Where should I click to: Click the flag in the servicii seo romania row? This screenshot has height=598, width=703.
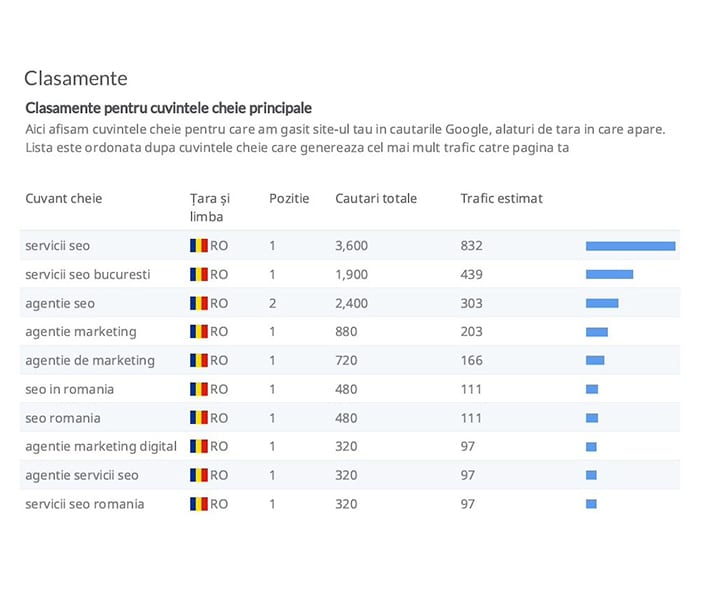point(198,504)
